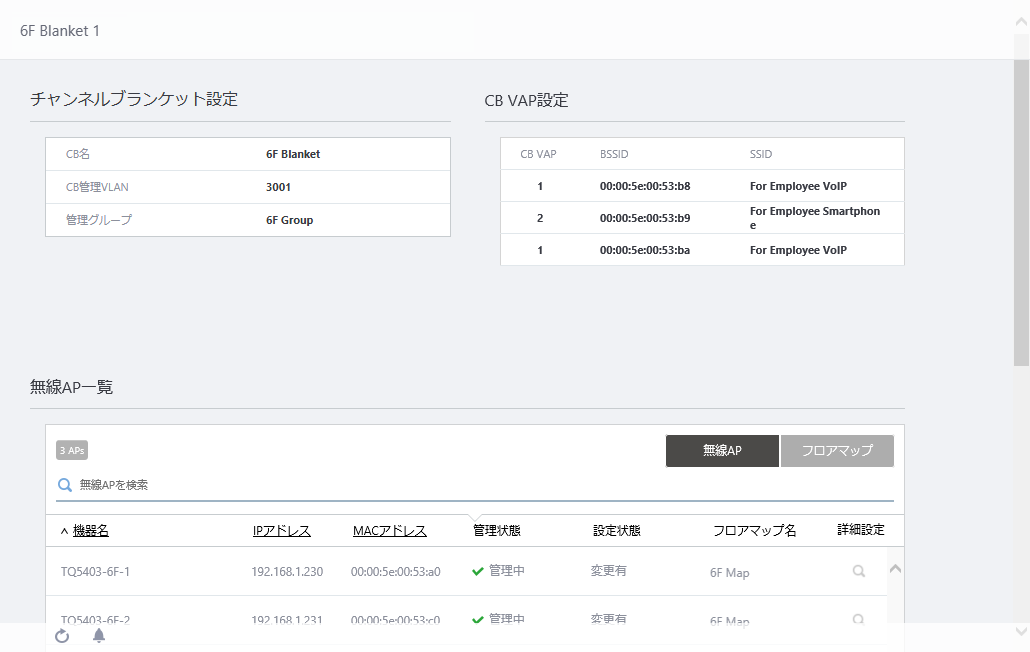Screen dimensions: 1030x652
Task: Open detail settings magnifier for TQ5403-6F-1
Action: pos(859,571)
